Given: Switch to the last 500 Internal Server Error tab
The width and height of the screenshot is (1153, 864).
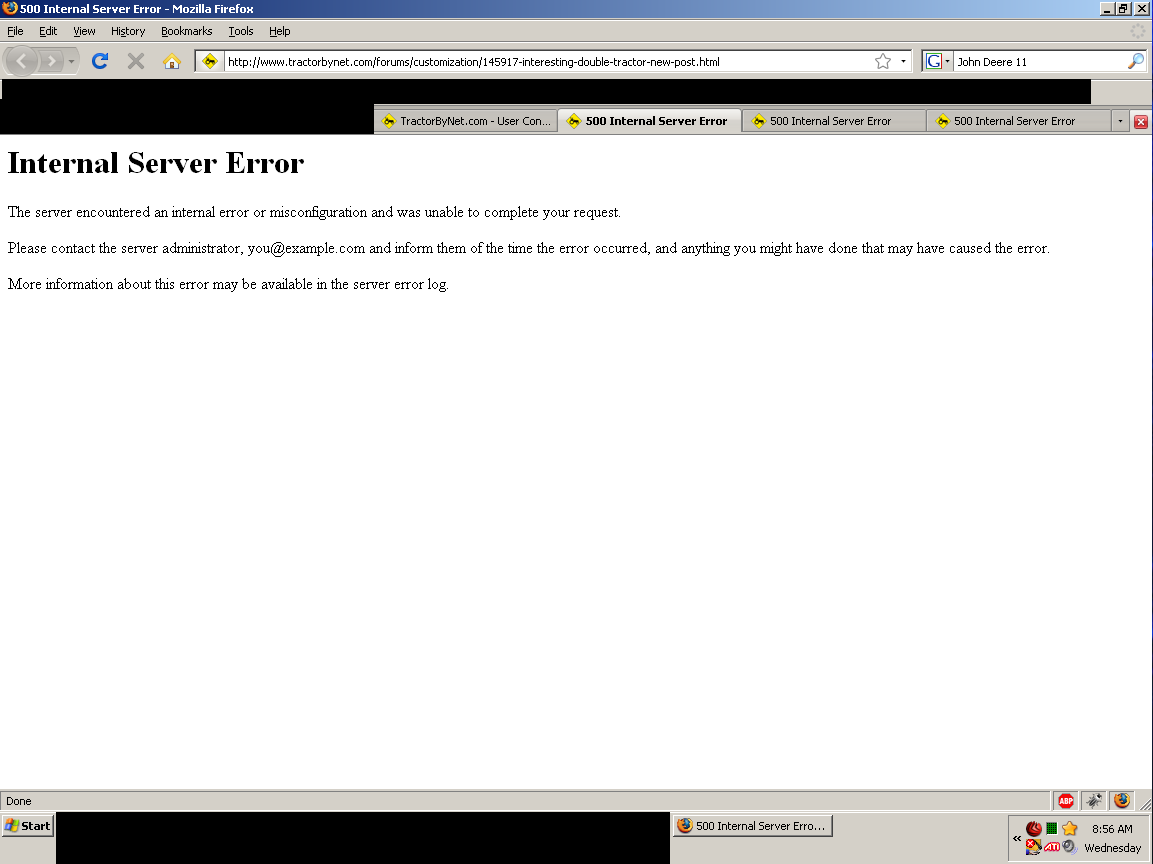Looking at the screenshot, I should pyautogui.click(x=1017, y=121).
